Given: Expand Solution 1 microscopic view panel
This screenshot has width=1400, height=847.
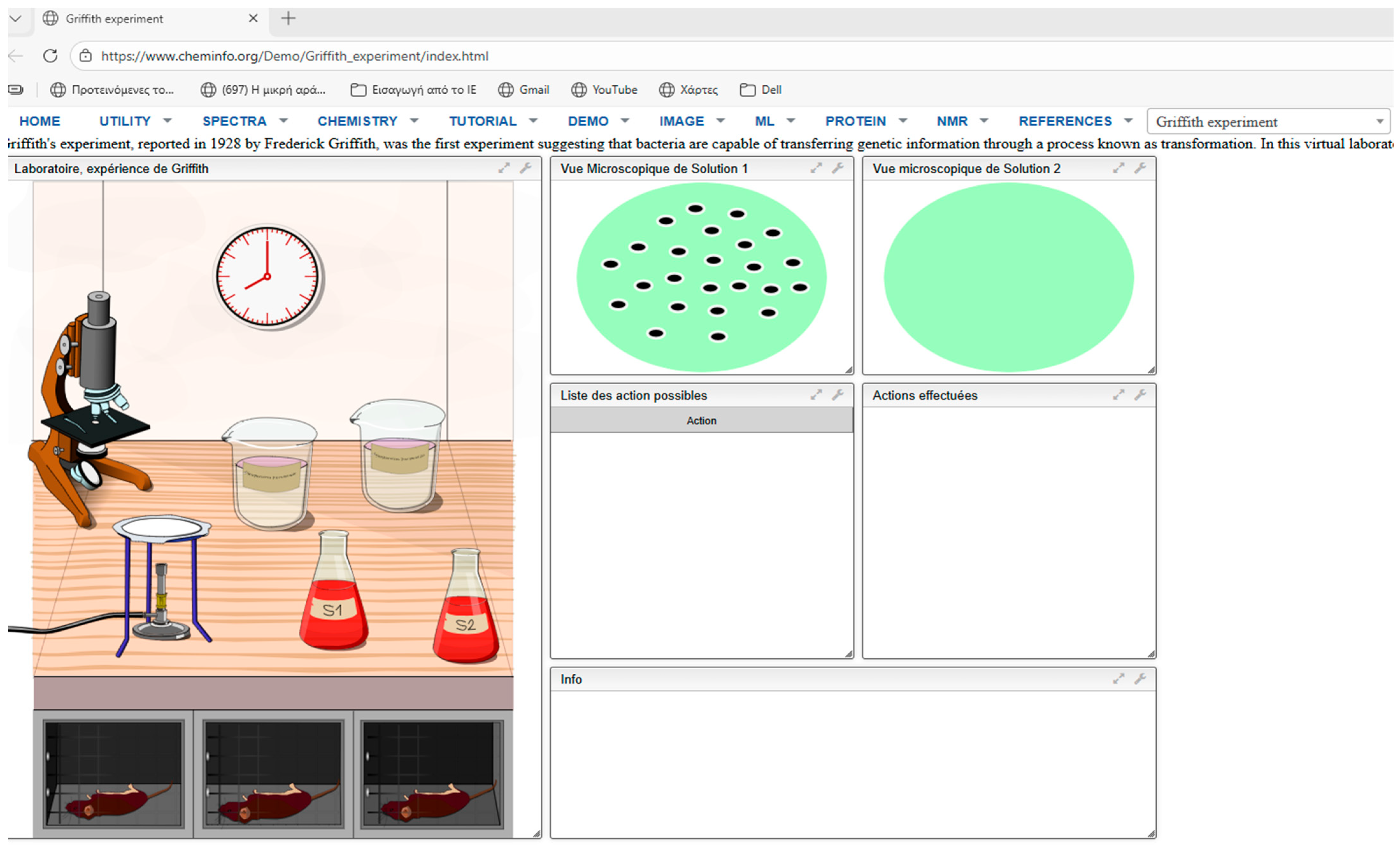Looking at the screenshot, I should point(816,168).
